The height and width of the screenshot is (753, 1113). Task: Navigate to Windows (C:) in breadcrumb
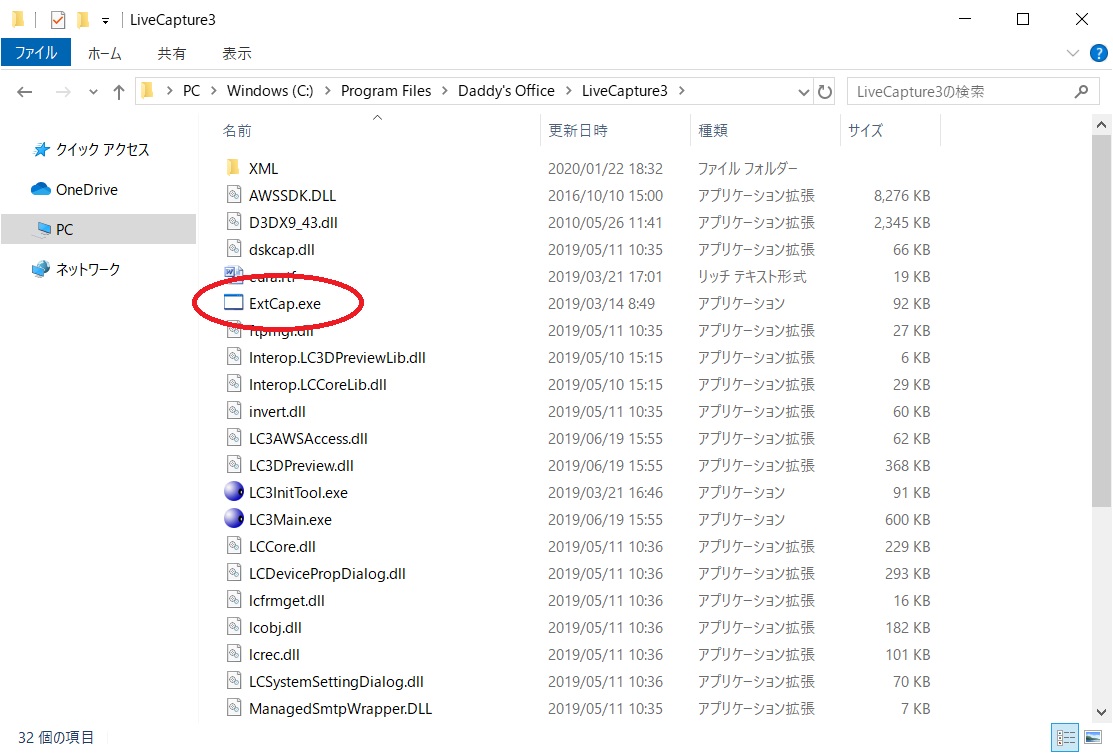coord(270,91)
